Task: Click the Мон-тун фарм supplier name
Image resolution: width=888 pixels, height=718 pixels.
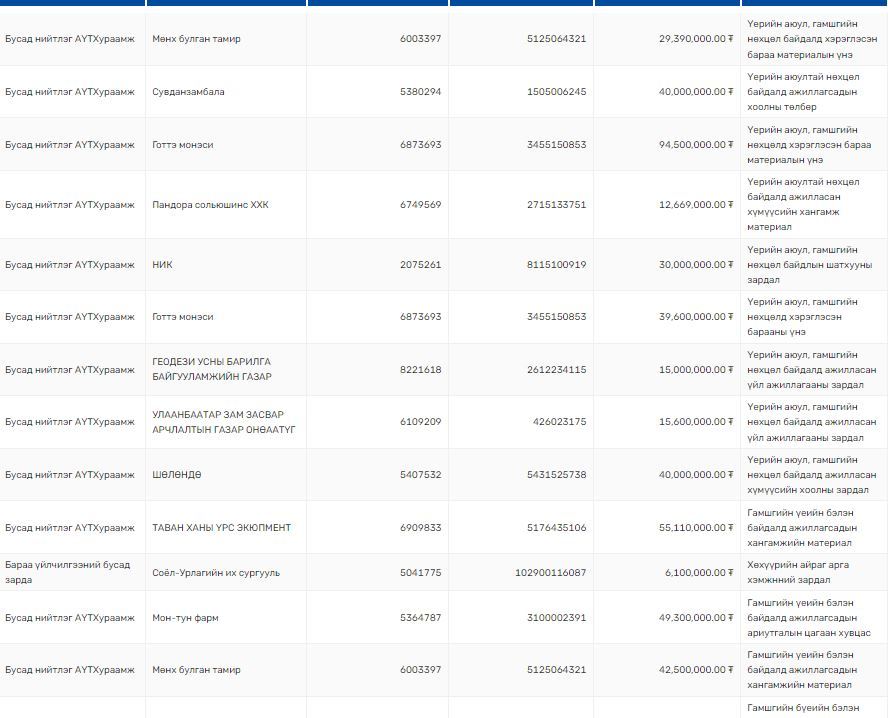Action: 185,618
